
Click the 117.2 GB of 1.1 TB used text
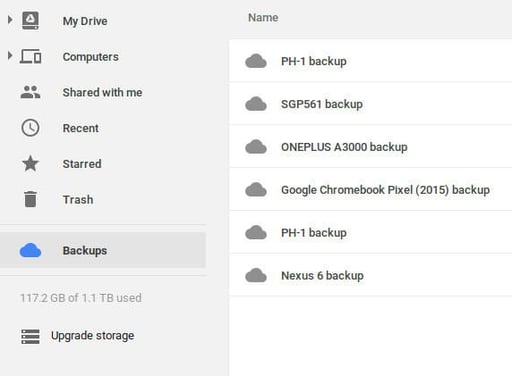point(81,298)
